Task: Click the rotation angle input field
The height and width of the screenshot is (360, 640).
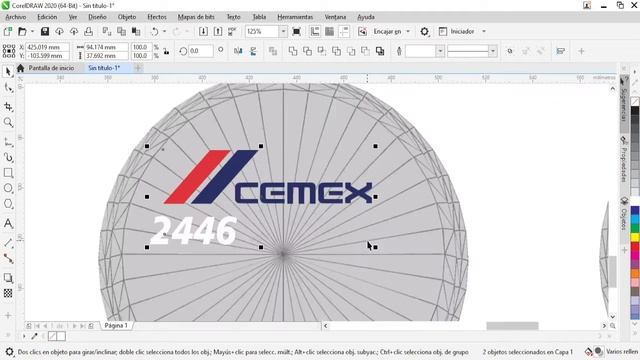Action: tap(201, 51)
